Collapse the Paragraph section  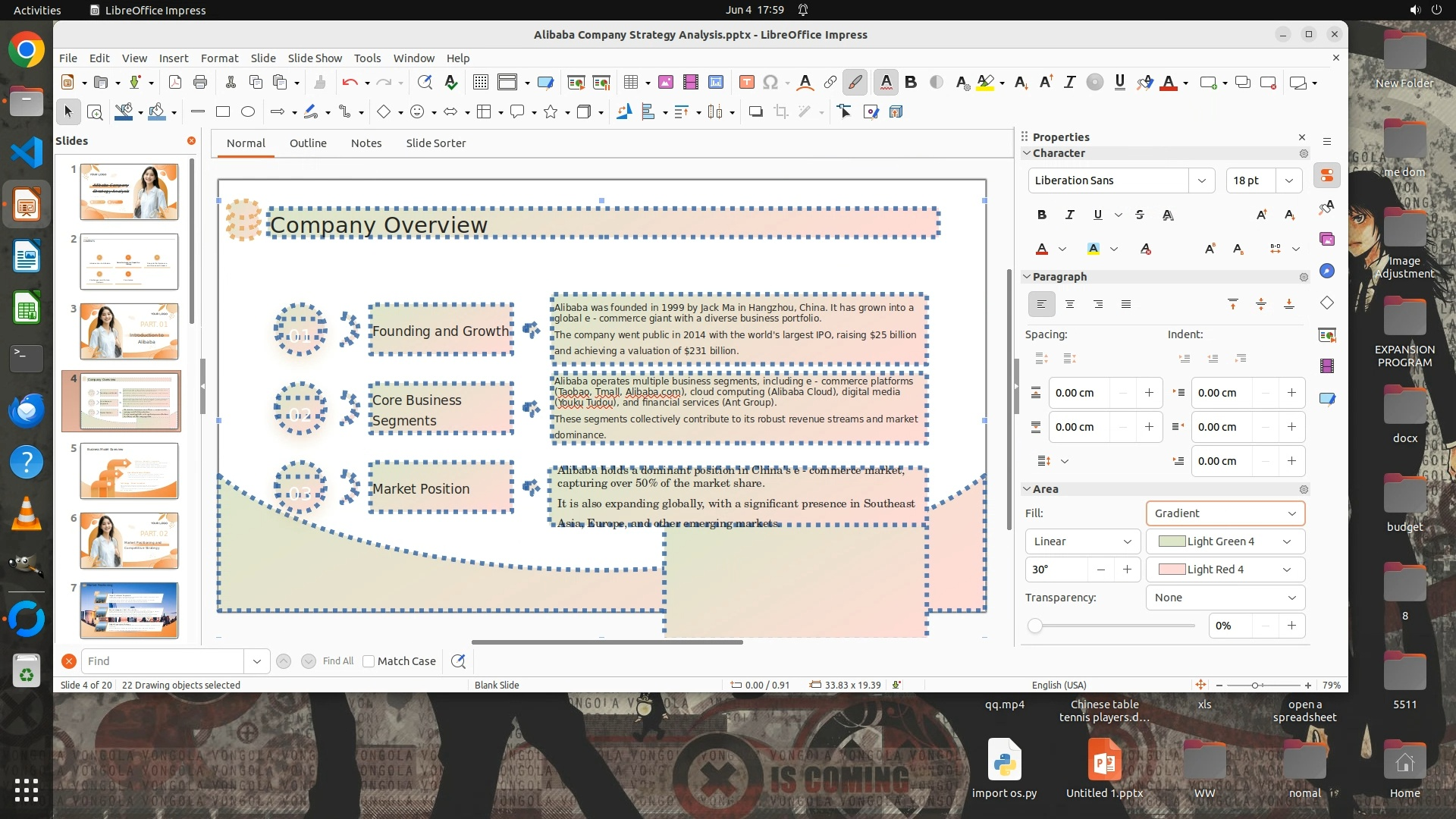coord(1028,277)
